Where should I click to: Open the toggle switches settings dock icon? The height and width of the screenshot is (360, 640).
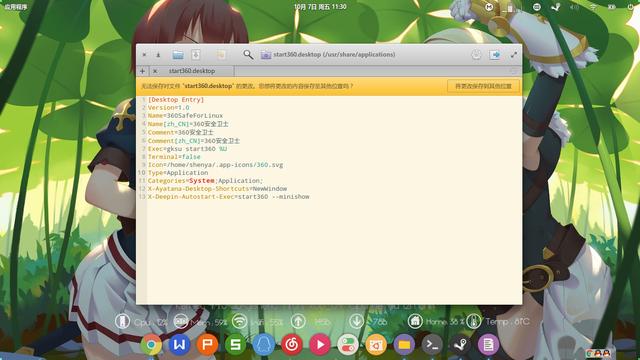348,345
